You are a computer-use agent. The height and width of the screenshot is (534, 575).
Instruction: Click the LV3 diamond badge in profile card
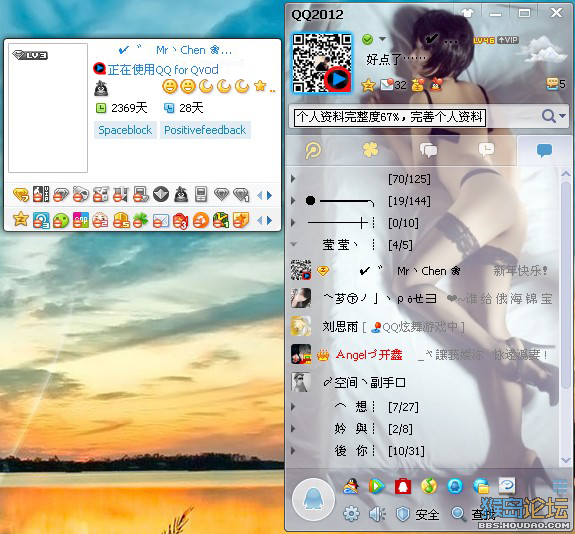pos(30,55)
